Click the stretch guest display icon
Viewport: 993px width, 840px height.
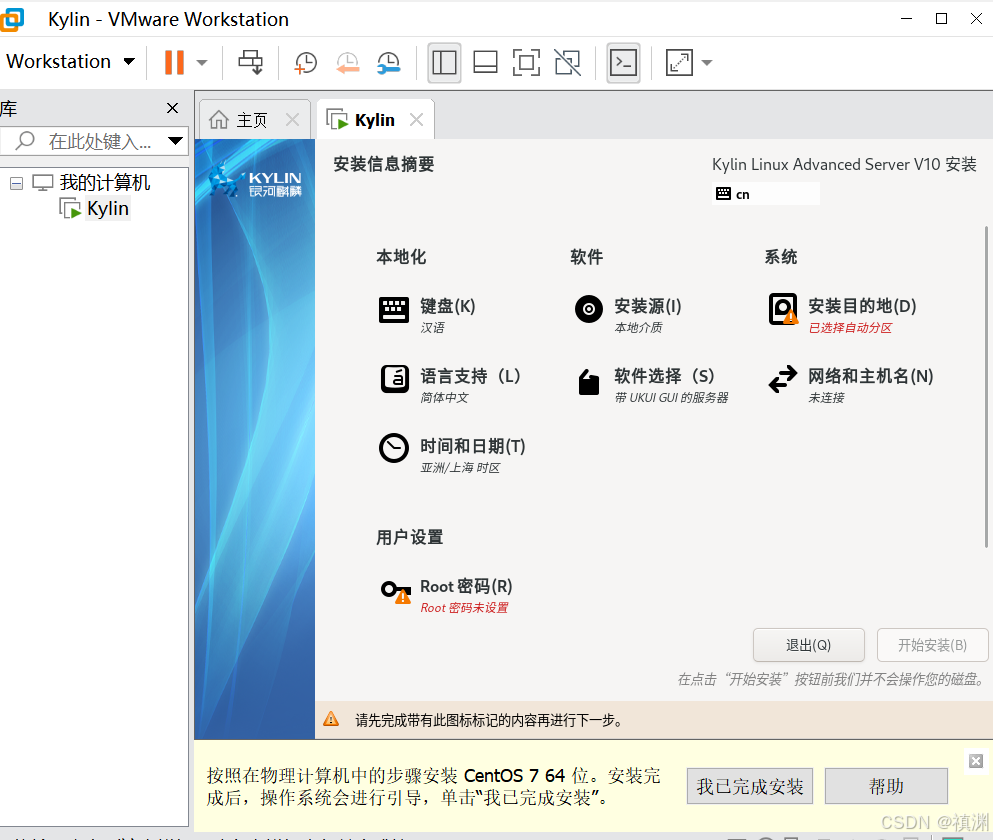point(679,62)
